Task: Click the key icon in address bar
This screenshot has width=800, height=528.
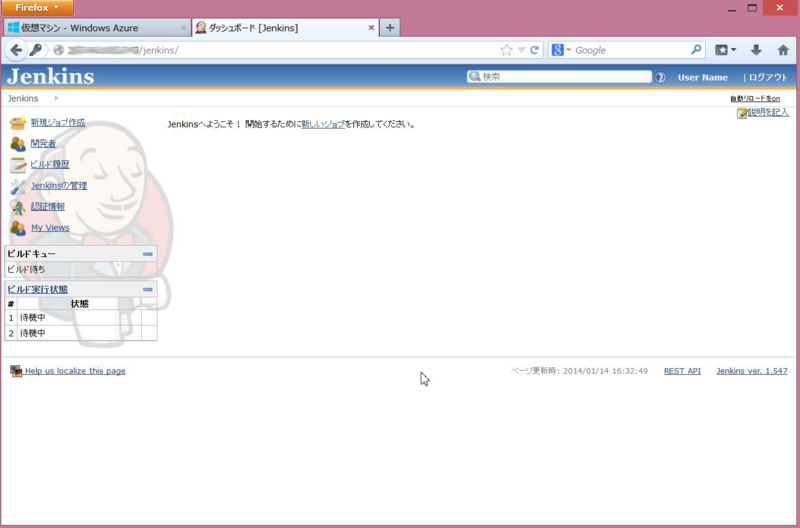Action: click(35, 50)
